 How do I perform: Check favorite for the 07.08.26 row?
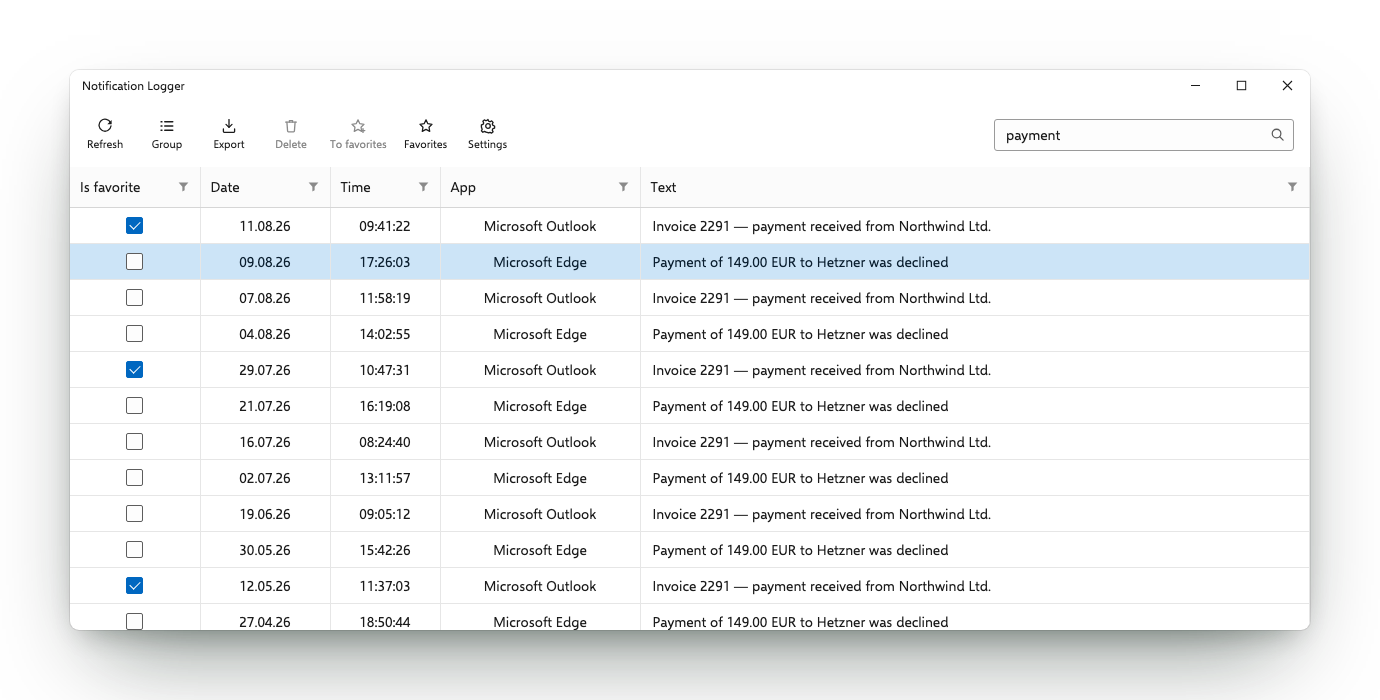pos(135,298)
